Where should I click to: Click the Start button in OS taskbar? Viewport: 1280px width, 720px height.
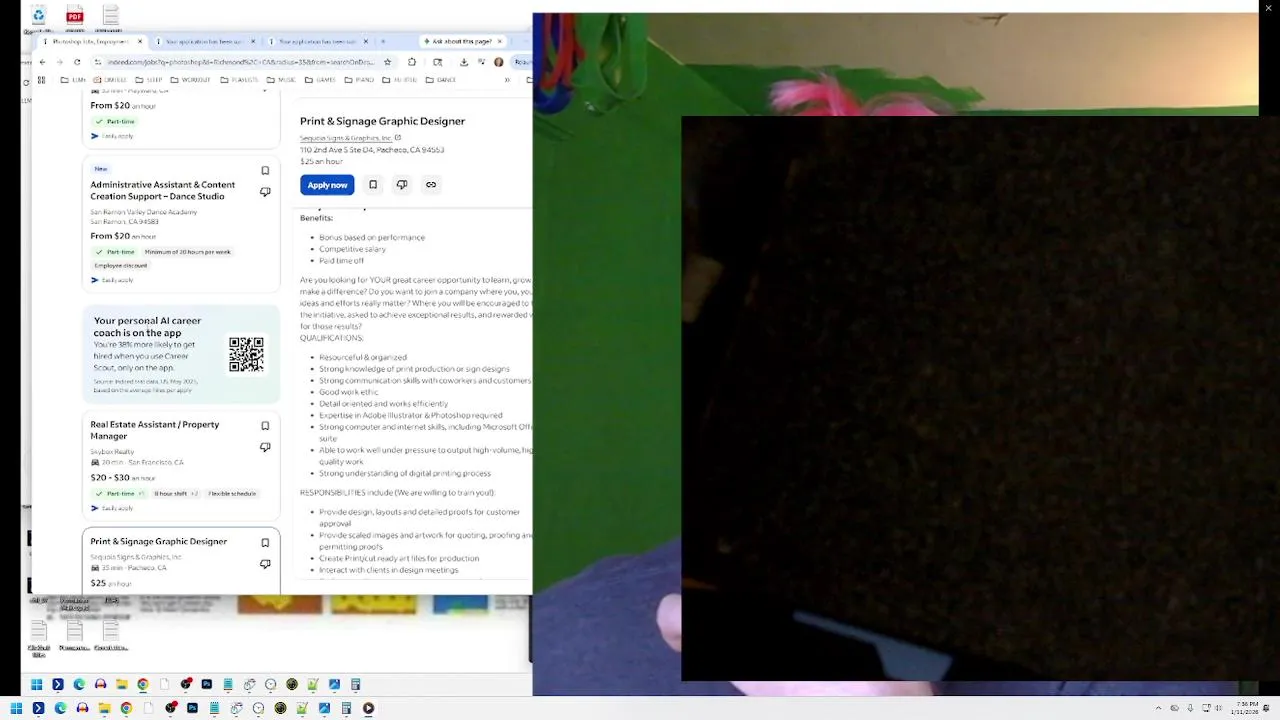[16, 708]
